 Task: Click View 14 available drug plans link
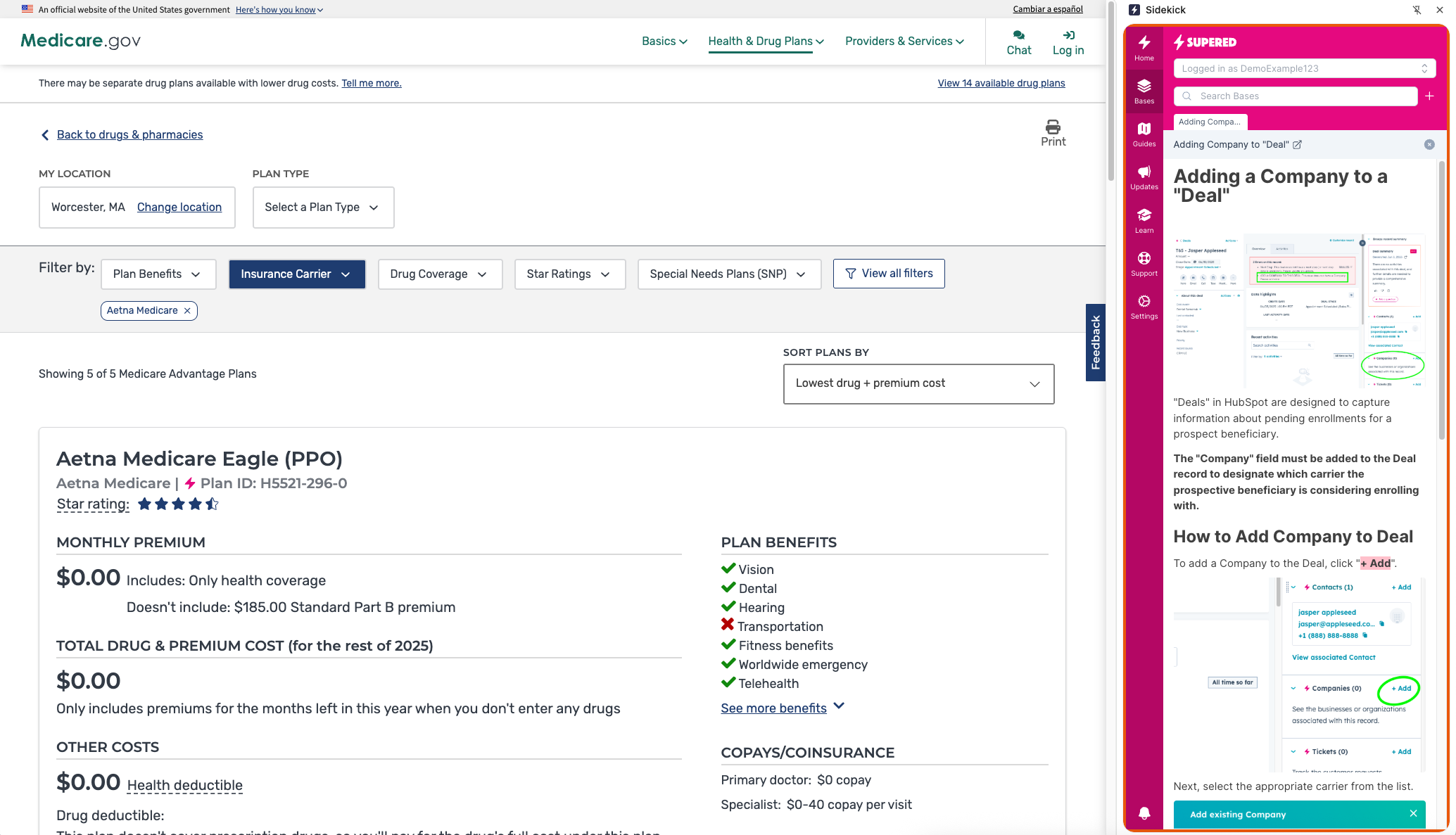pos(1001,83)
